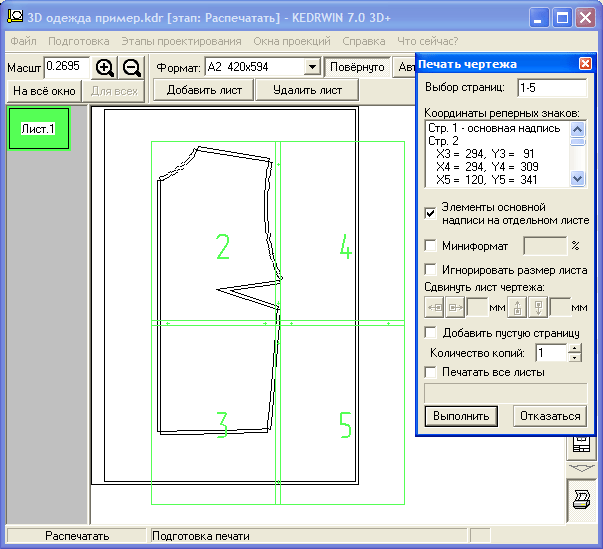This screenshot has height=549, width=603.
Task: Click the vertical shift mm input field
Action: tap(560, 307)
